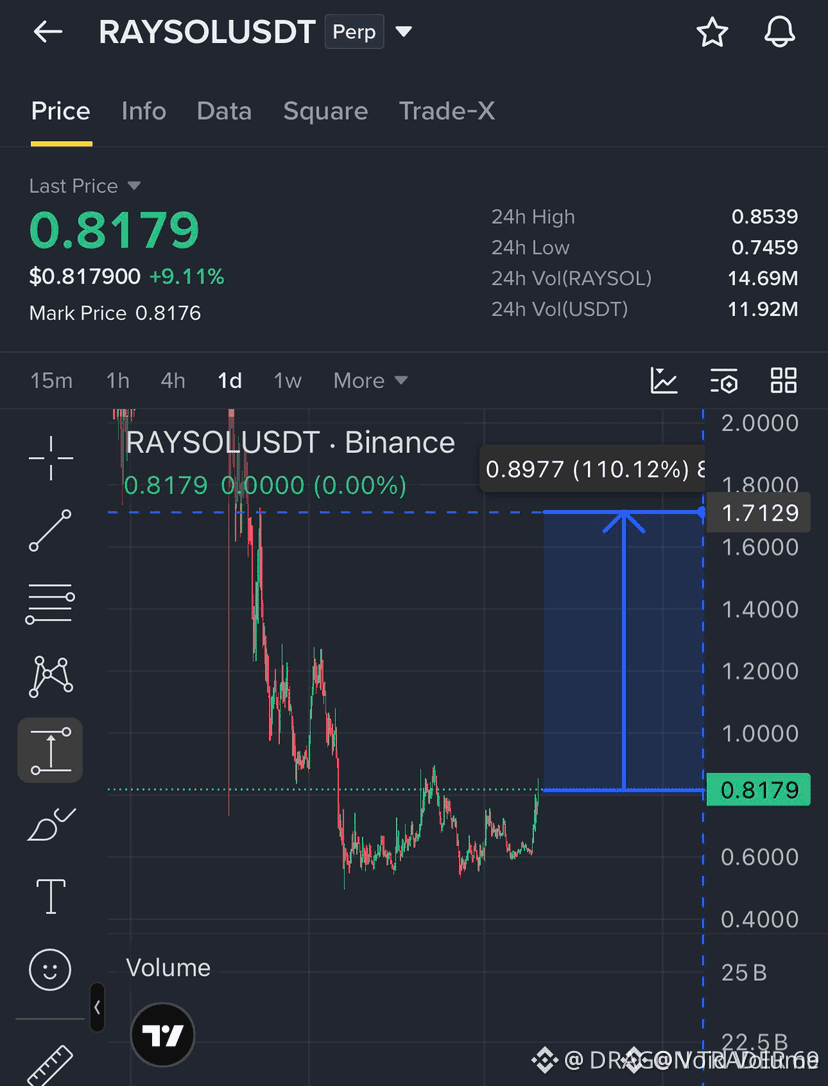Viewport: 828px width, 1086px height.
Task: Select the 1w timeframe
Action: [x=287, y=380]
